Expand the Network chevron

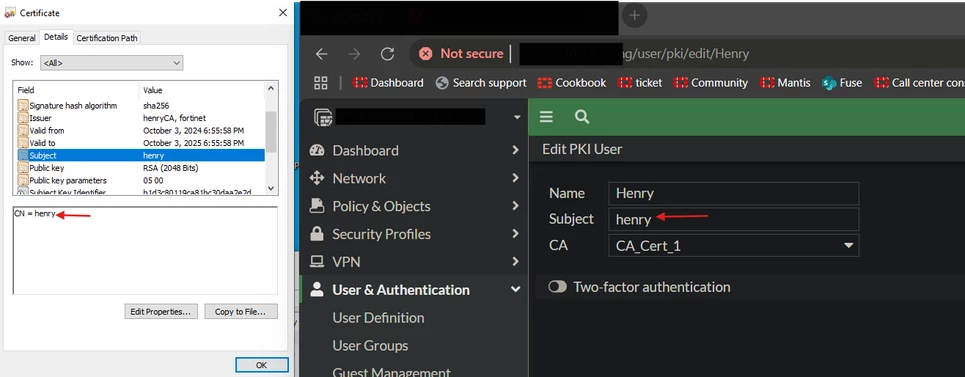515,178
